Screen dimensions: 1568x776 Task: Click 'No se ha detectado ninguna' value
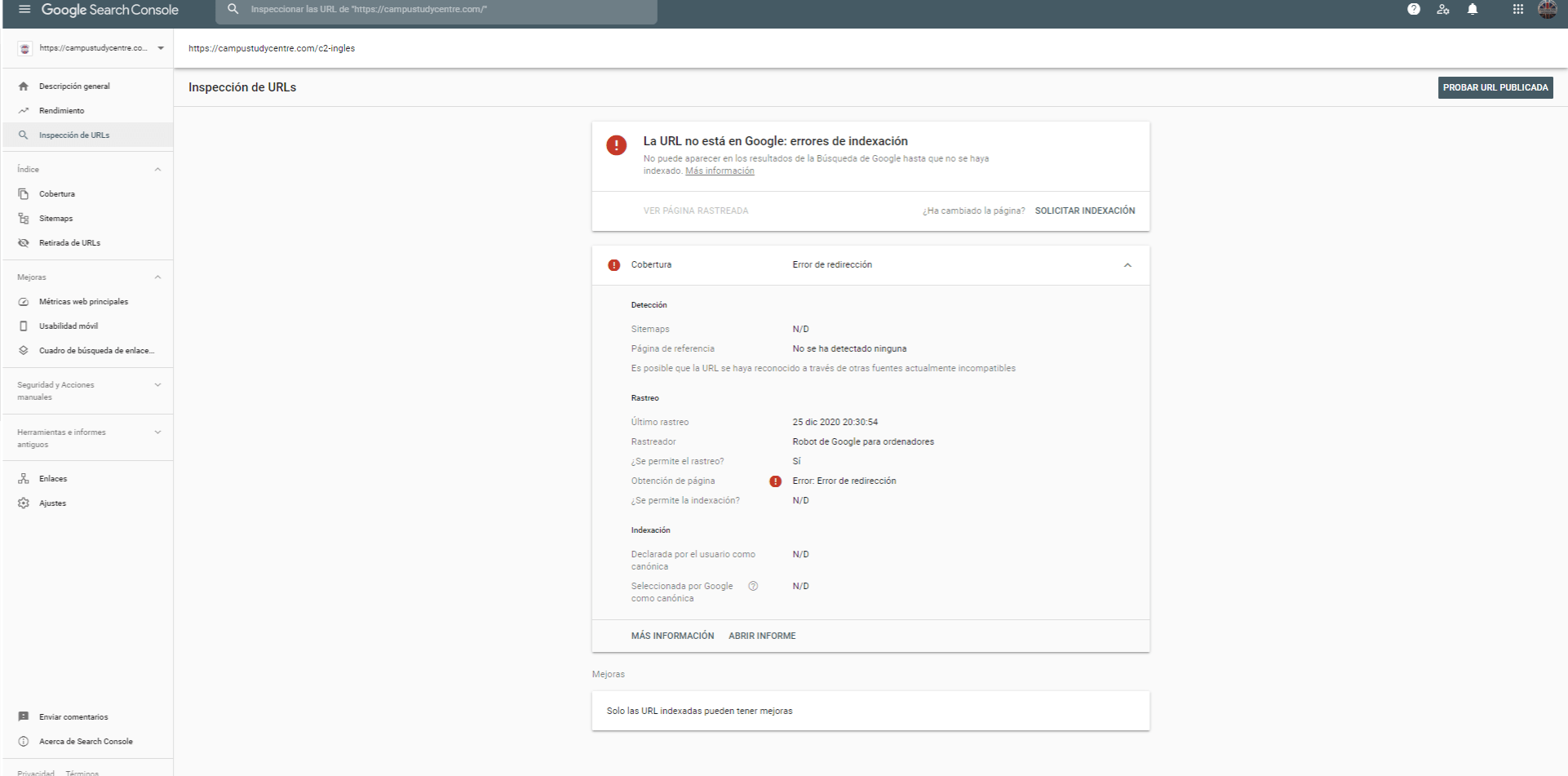849,349
